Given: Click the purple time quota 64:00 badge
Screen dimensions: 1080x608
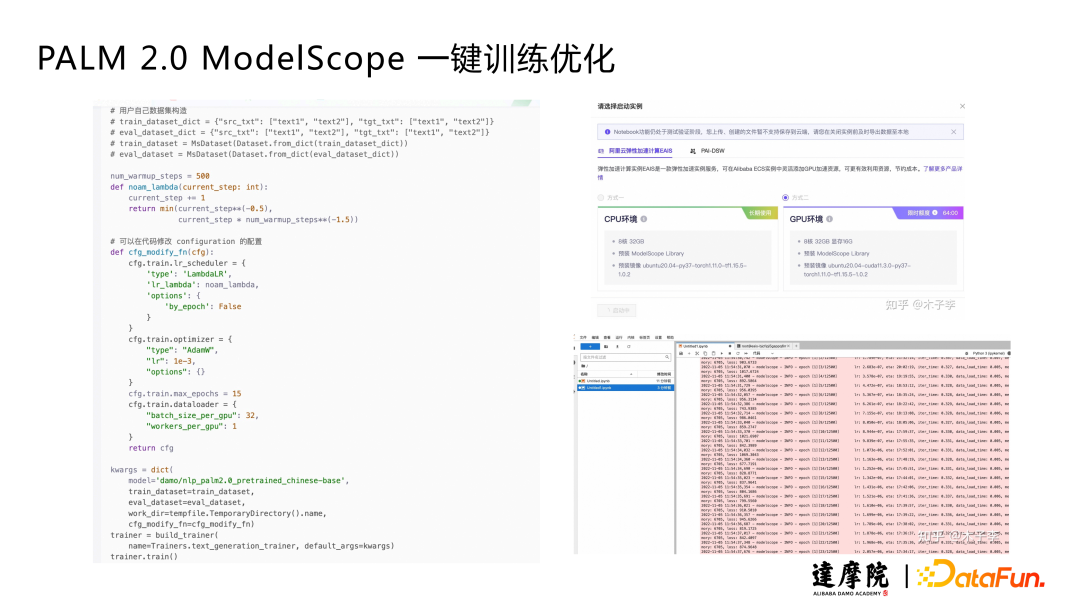Looking at the screenshot, I should click(928, 213).
